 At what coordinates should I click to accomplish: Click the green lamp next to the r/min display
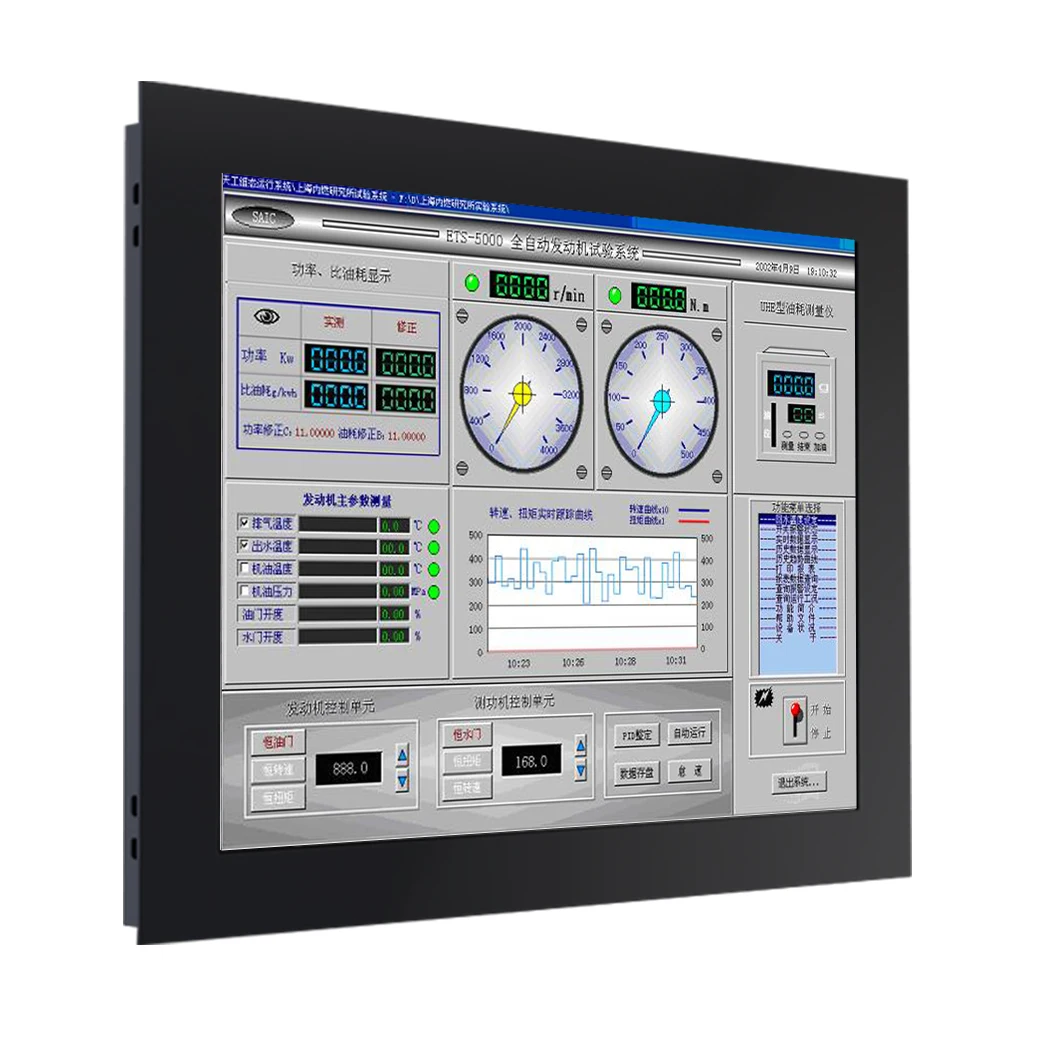[471, 283]
